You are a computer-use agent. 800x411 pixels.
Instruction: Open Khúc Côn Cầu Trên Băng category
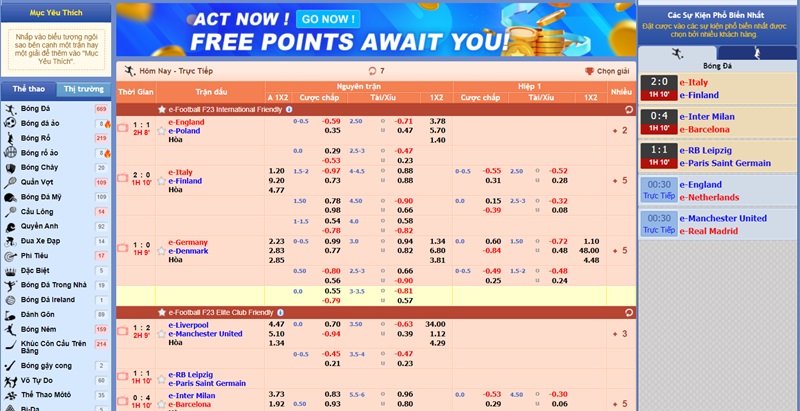pos(55,347)
